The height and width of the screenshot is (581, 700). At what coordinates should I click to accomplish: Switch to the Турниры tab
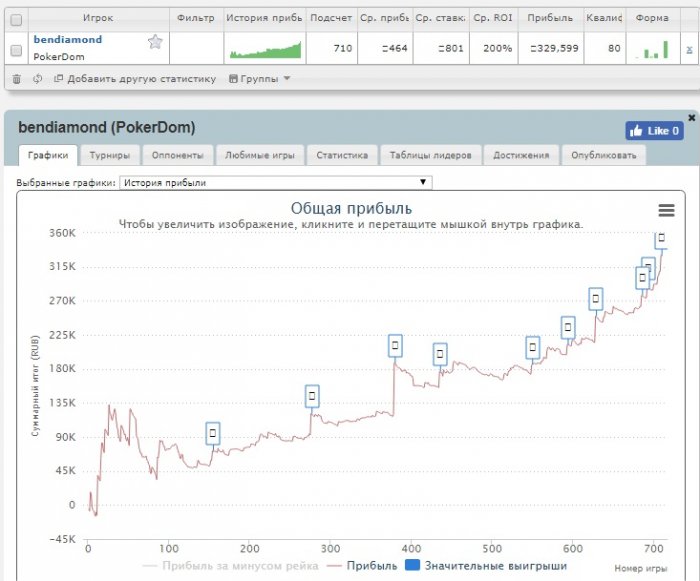point(110,155)
